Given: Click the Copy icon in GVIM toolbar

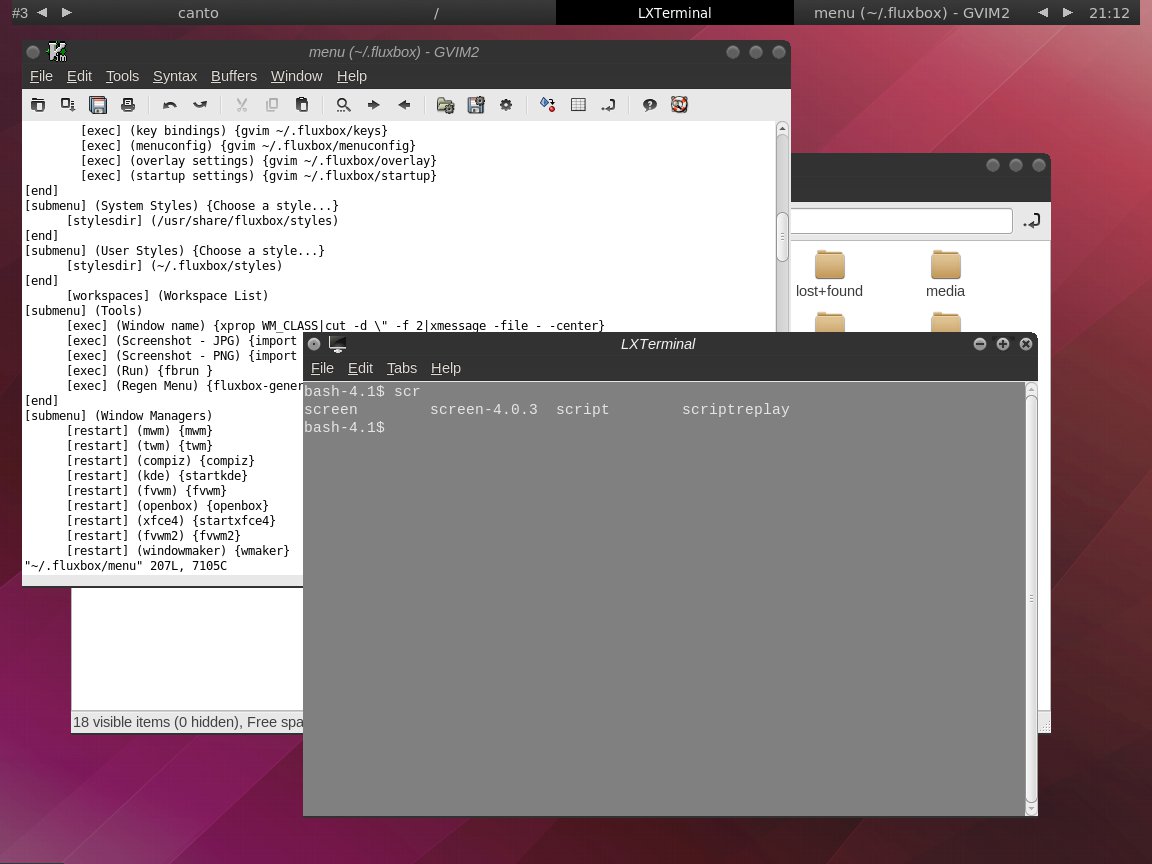Looking at the screenshot, I should [x=272, y=105].
